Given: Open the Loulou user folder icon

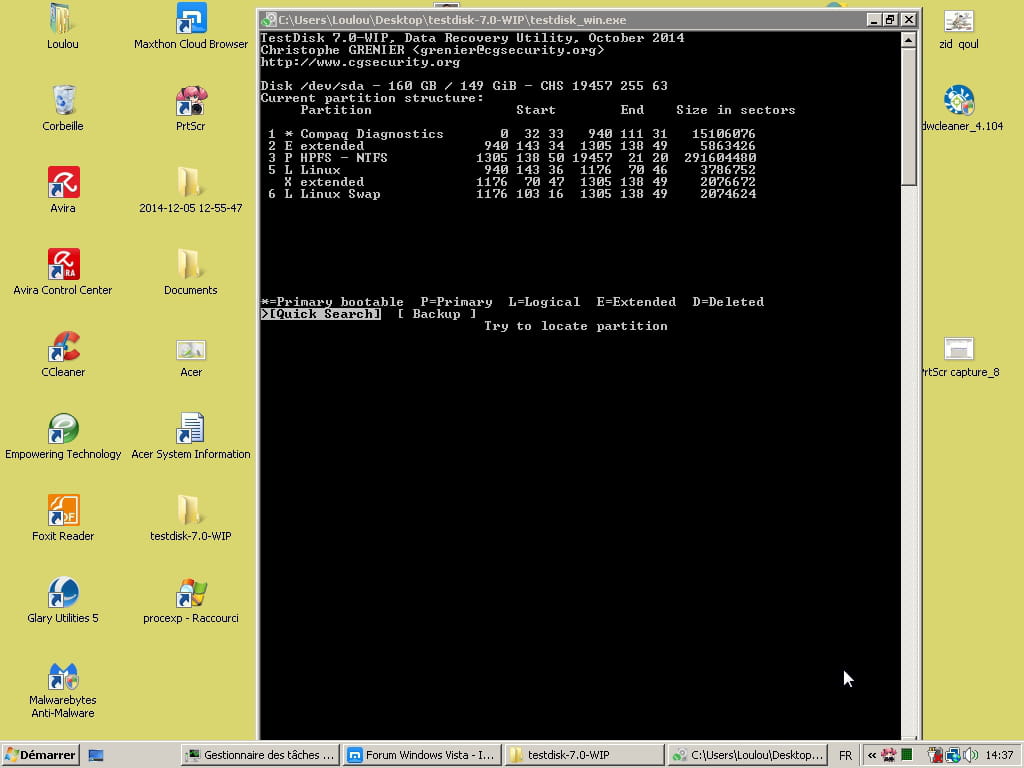Looking at the screenshot, I should pyautogui.click(x=62, y=26).
